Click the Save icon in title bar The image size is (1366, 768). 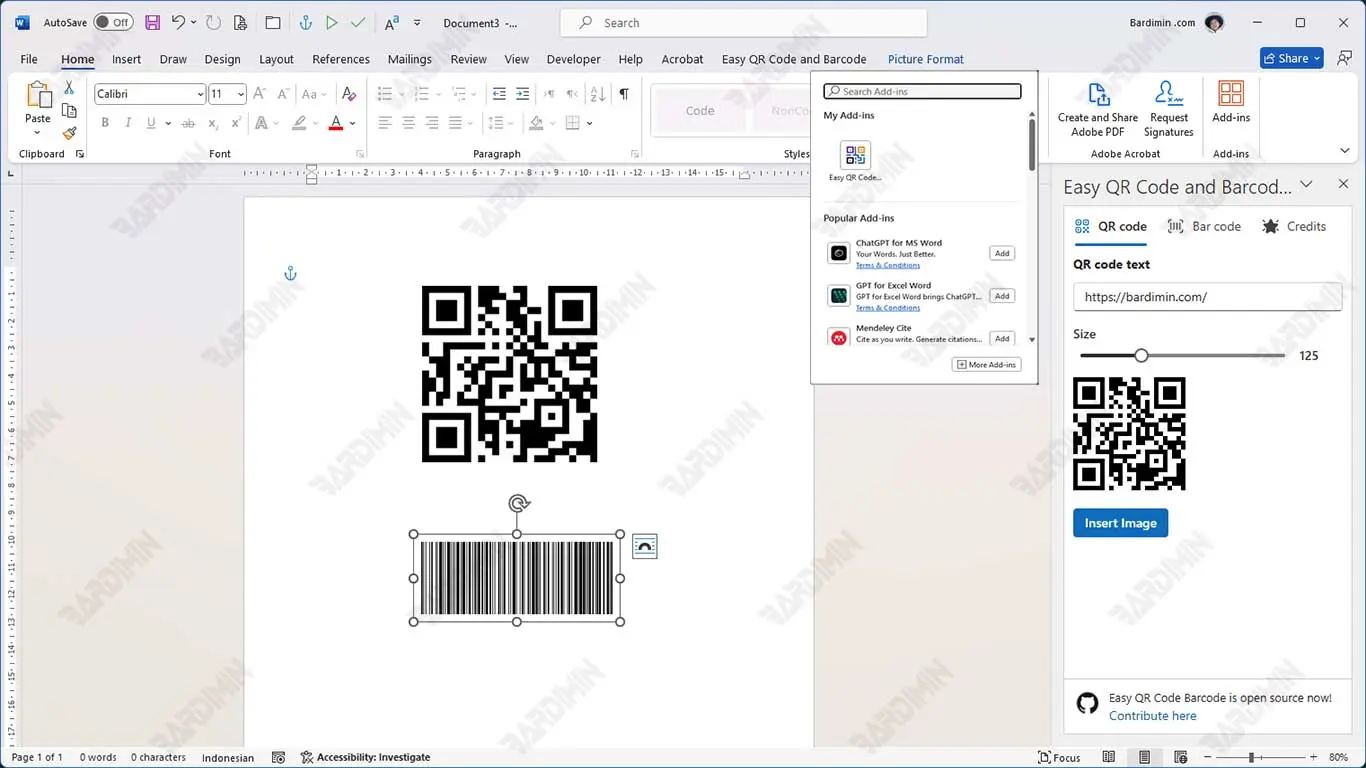(152, 22)
